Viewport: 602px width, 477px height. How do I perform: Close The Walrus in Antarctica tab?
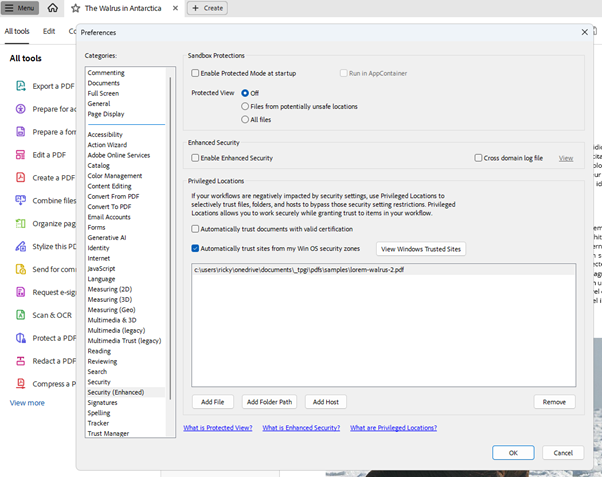(175, 8)
